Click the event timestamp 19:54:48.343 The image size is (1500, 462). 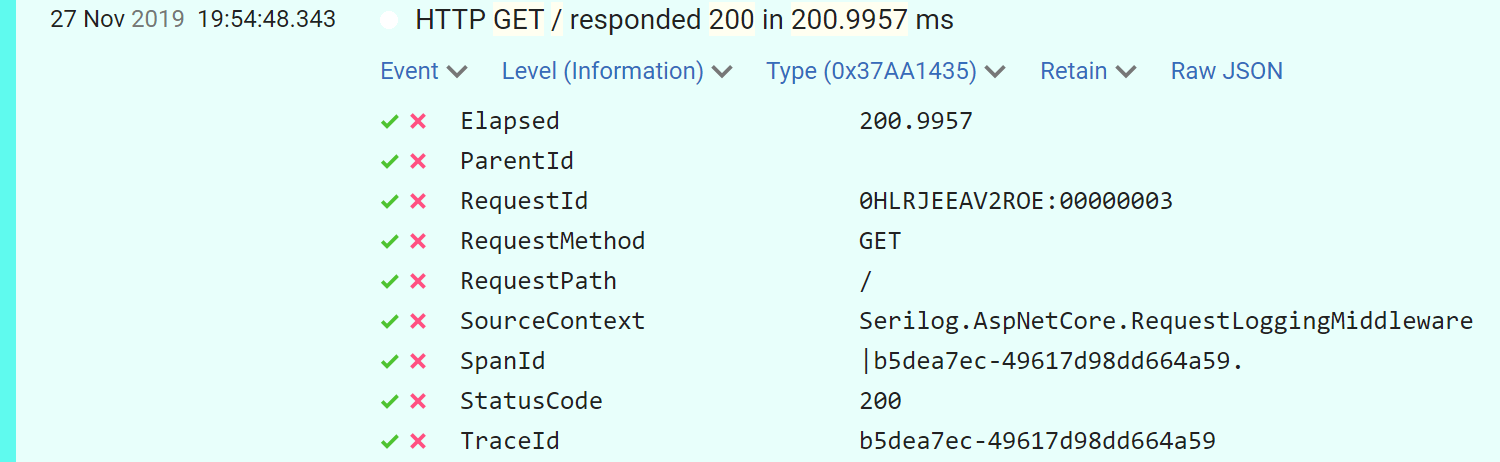tap(267, 20)
